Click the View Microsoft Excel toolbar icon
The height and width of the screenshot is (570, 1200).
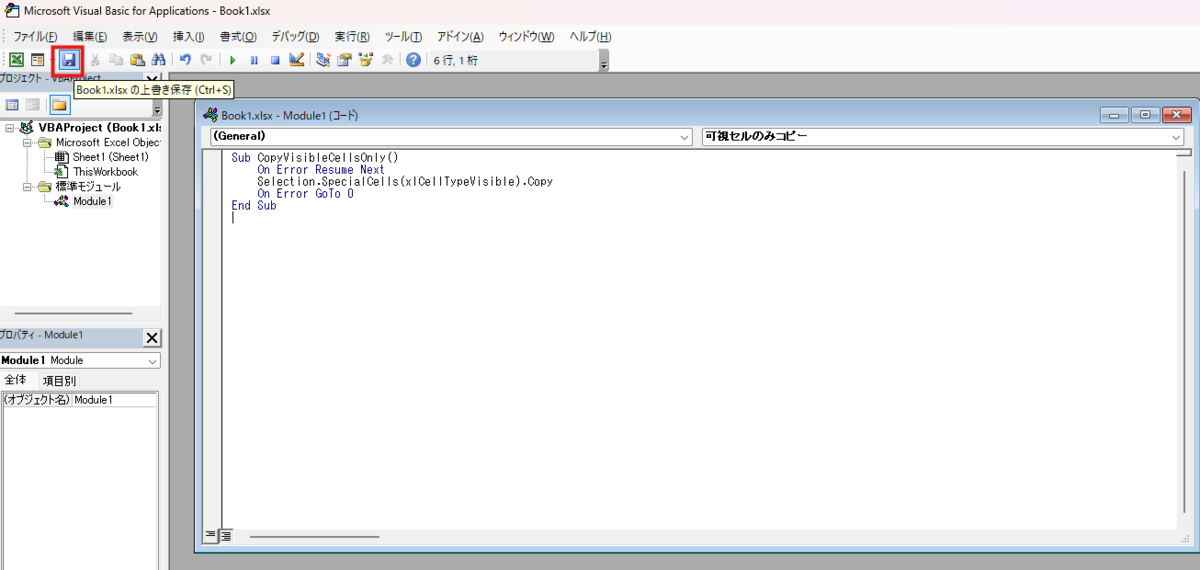tap(17, 60)
